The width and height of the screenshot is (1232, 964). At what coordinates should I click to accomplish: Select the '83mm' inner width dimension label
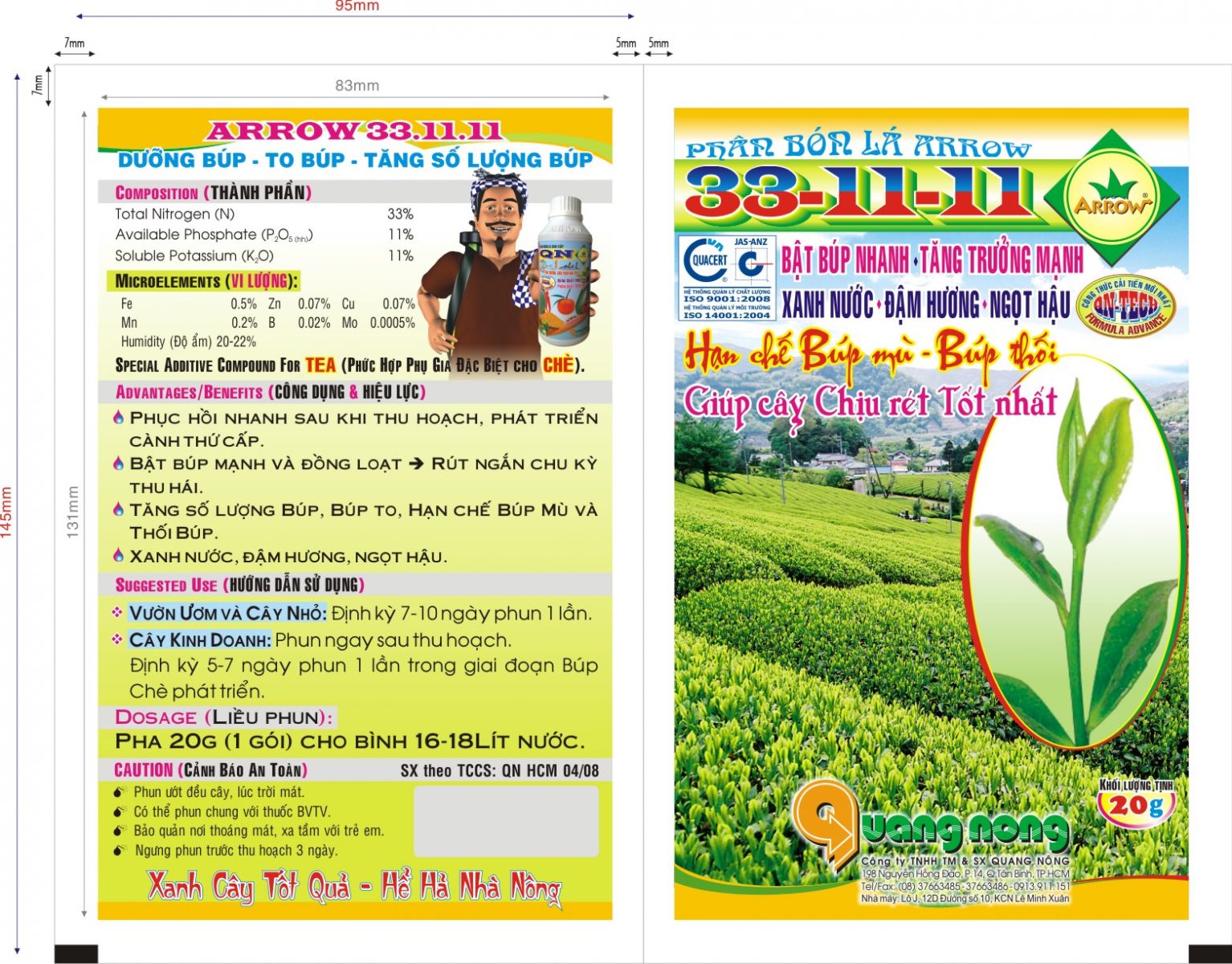[x=357, y=85]
